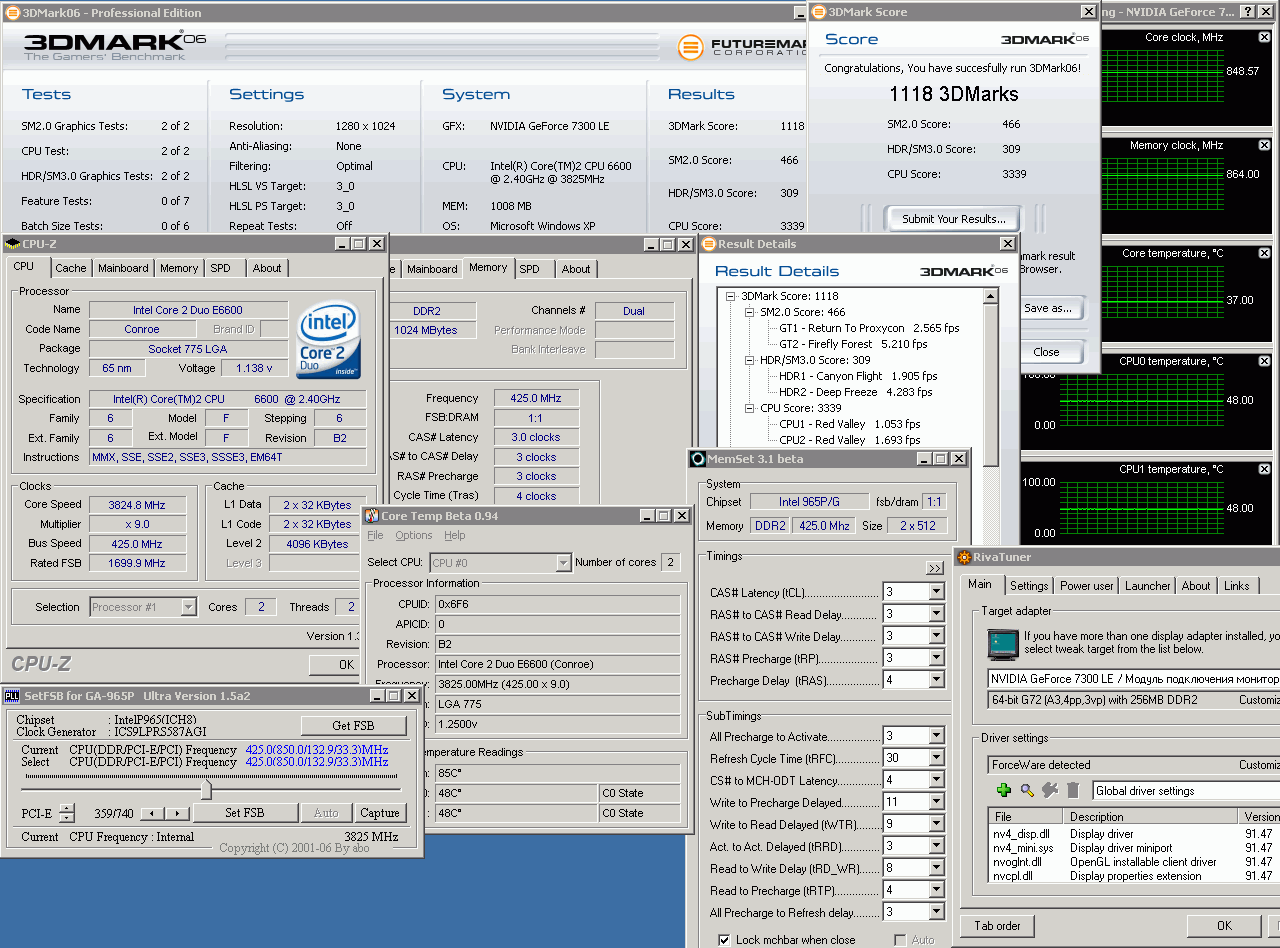Click the right arrow button in SetFSB
This screenshot has height=948, width=1280.
coord(177,813)
